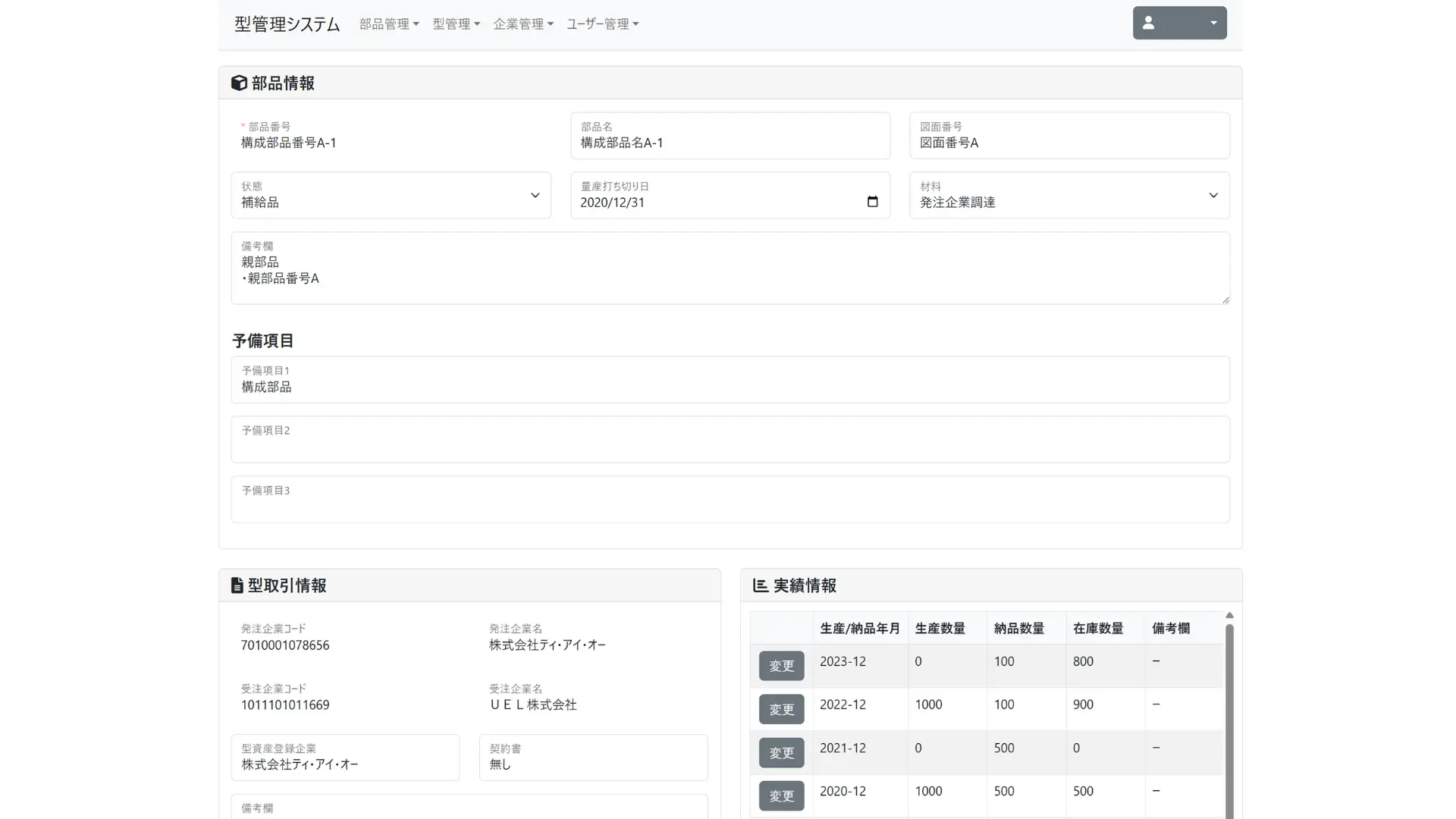Click 変更 for the 2020-12 row
The height and width of the screenshot is (819, 1456).
[781, 795]
